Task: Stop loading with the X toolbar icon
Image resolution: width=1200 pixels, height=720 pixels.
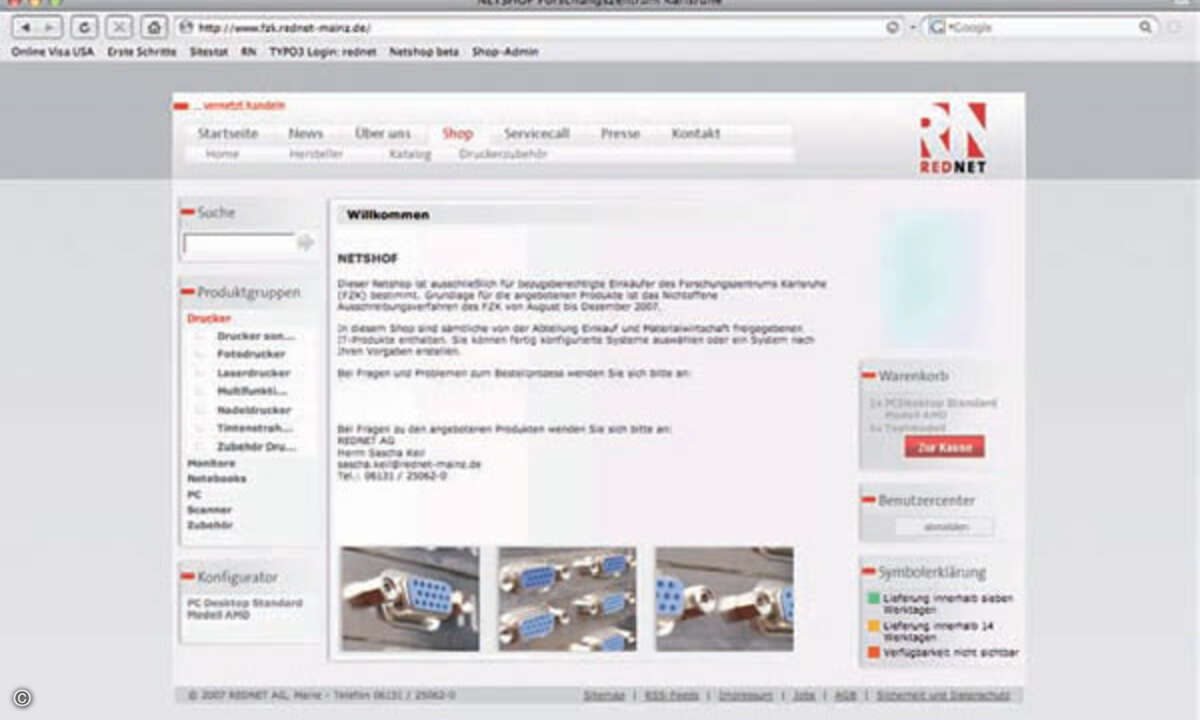Action: pyautogui.click(x=119, y=28)
